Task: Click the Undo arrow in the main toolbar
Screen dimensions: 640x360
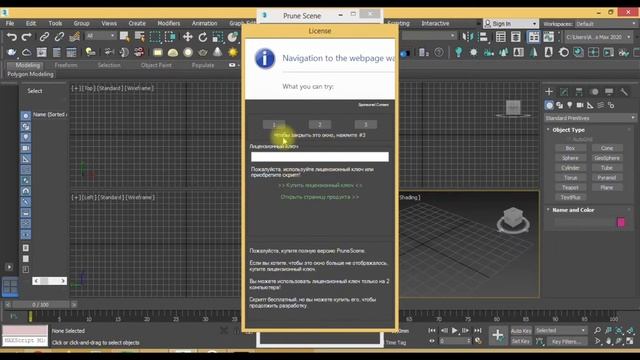Action: pos(11,37)
